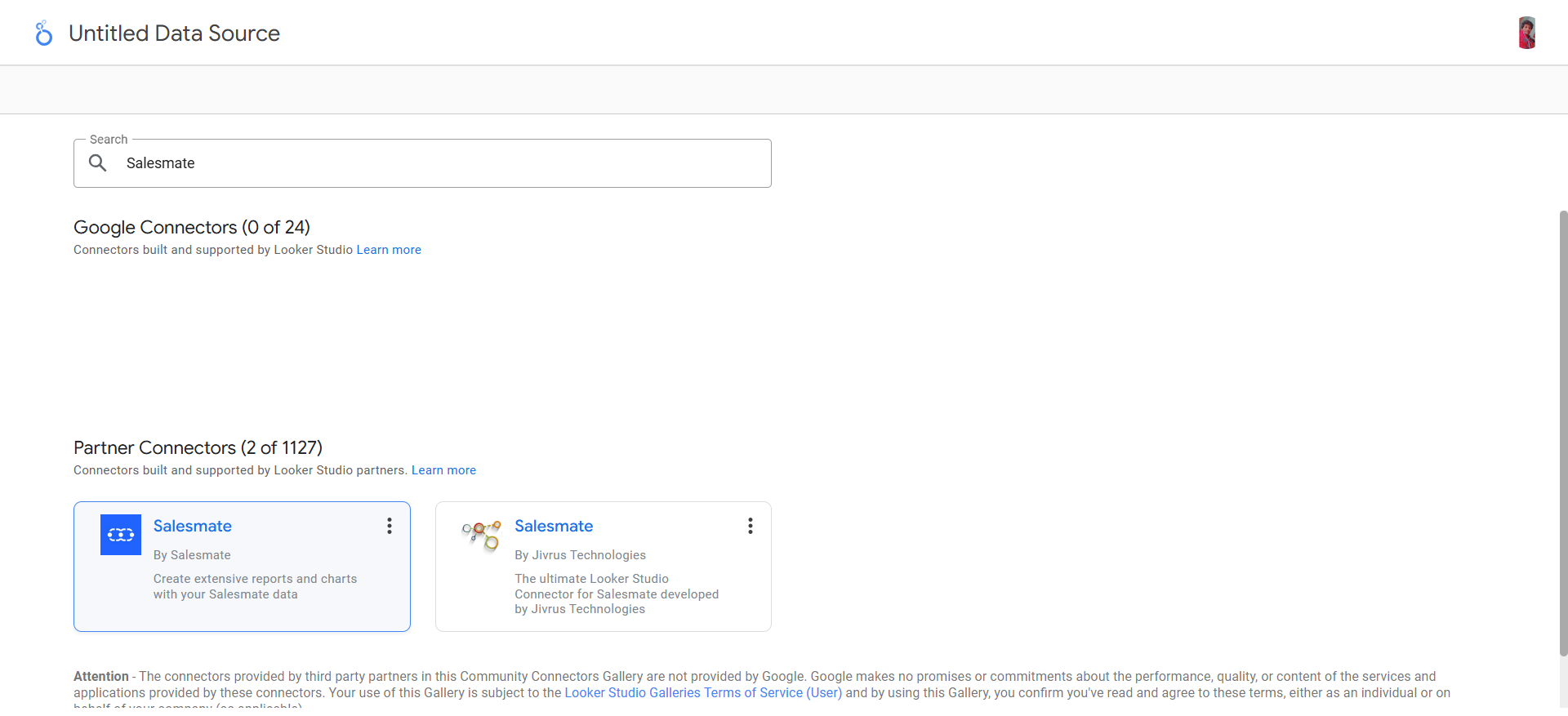Click the 'Partner Connectors (2 of 1127)' heading
The width and height of the screenshot is (1568, 716).
click(x=198, y=447)
